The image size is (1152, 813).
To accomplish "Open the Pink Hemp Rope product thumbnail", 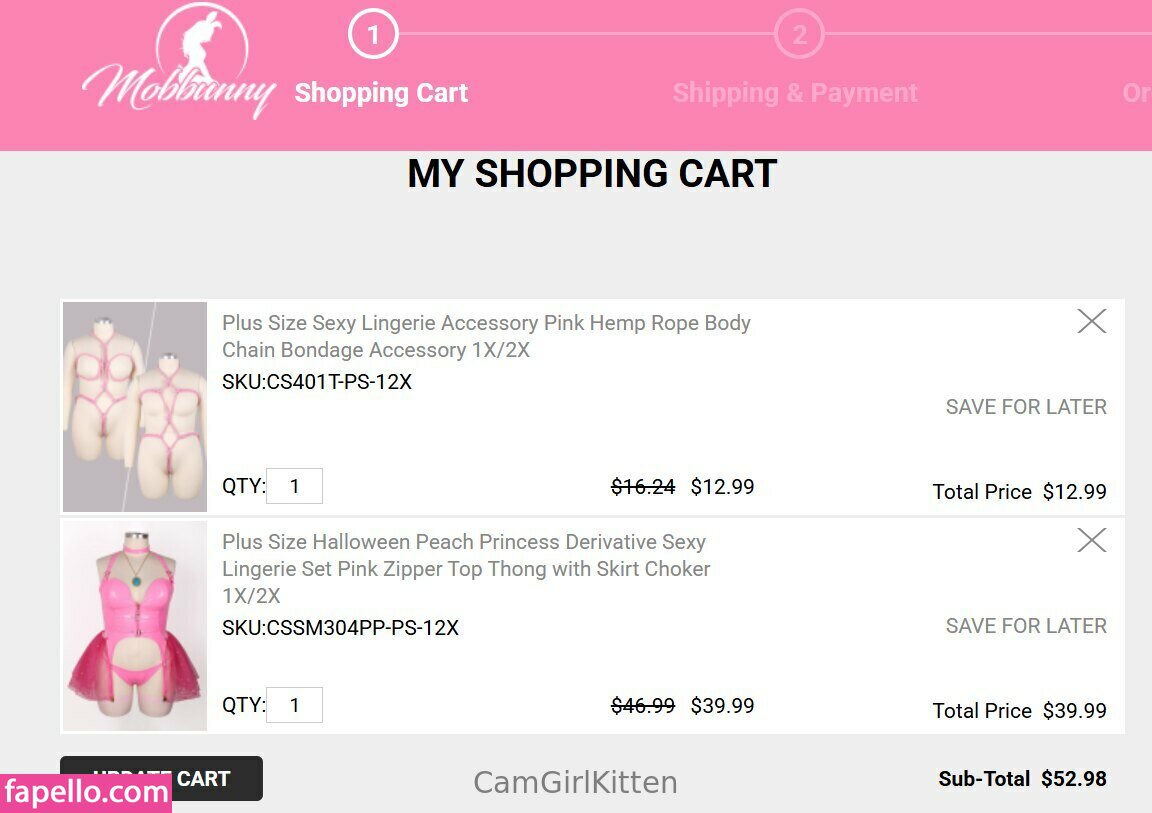I will coord(135,407).
